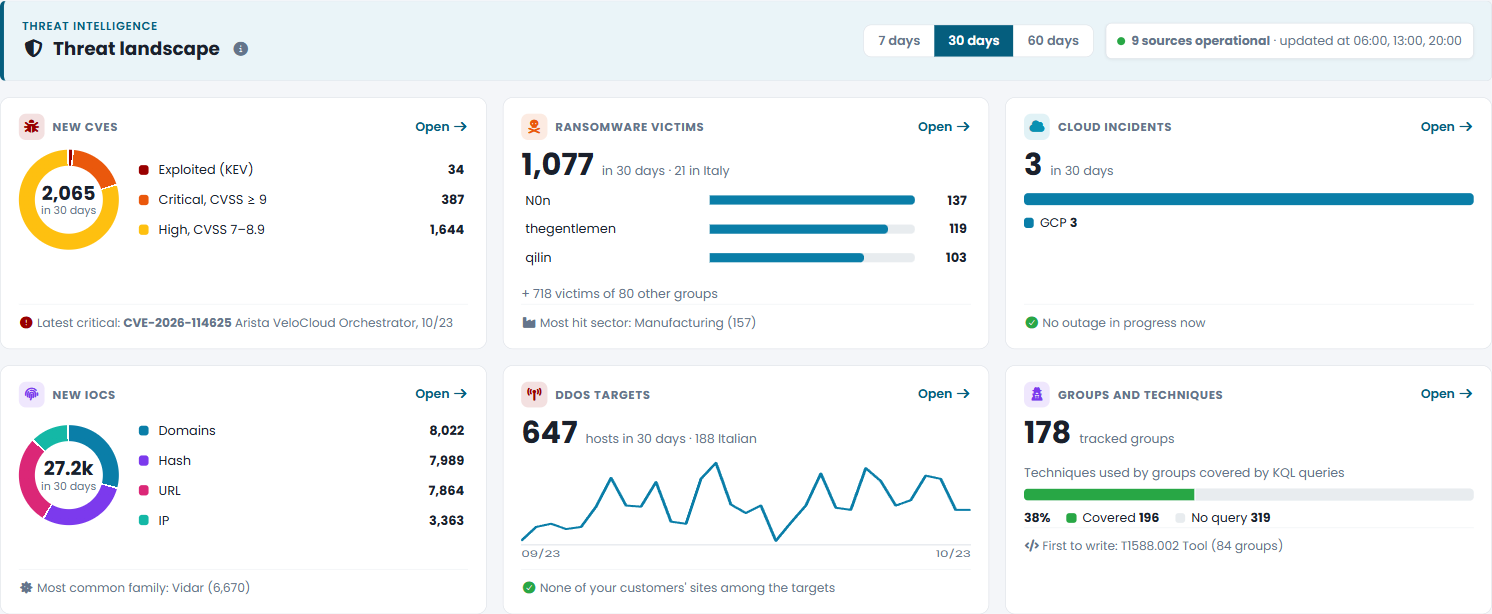The height and width of the screenshot is (614, 1492).
Task: Click the IP value 3,363
Action: 446,521
